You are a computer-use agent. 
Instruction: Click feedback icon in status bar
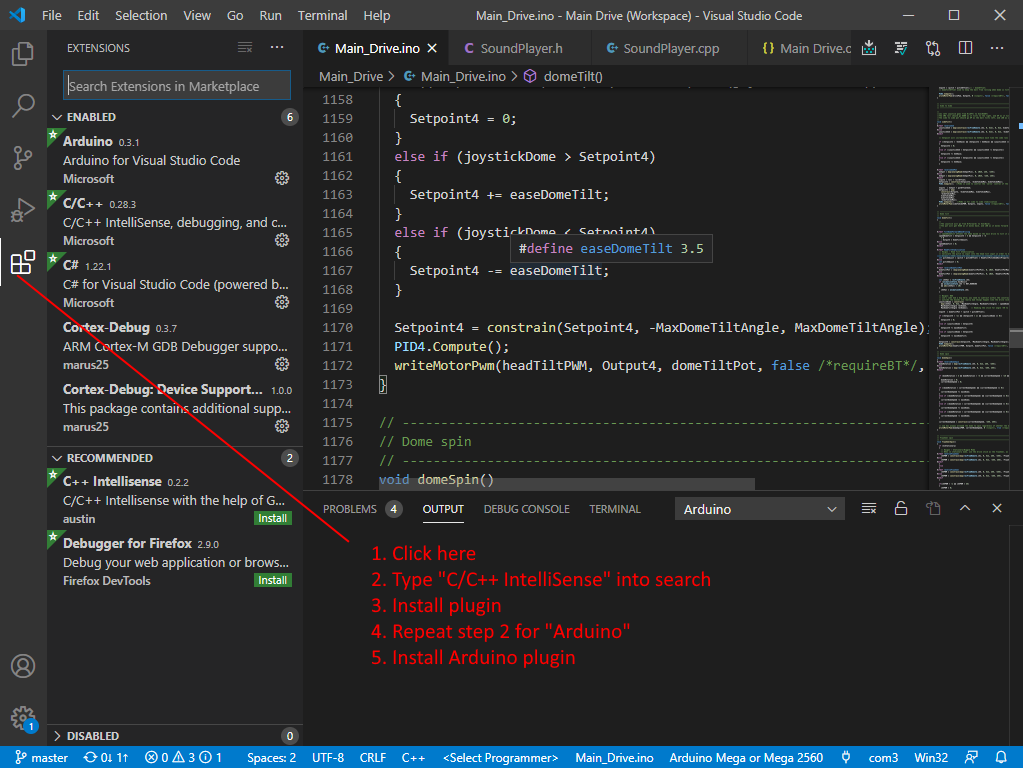click(971, 758)
